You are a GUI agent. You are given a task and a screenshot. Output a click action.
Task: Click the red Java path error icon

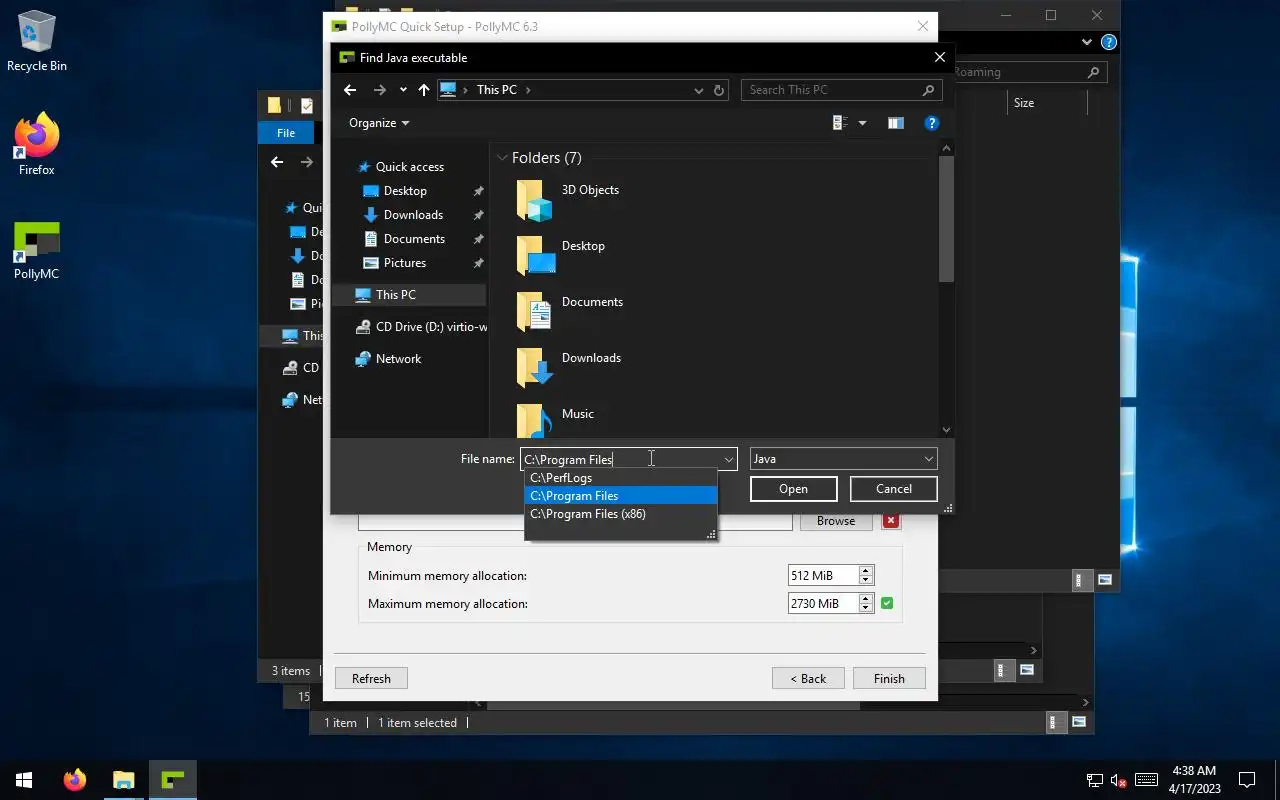tap(890, 521)
